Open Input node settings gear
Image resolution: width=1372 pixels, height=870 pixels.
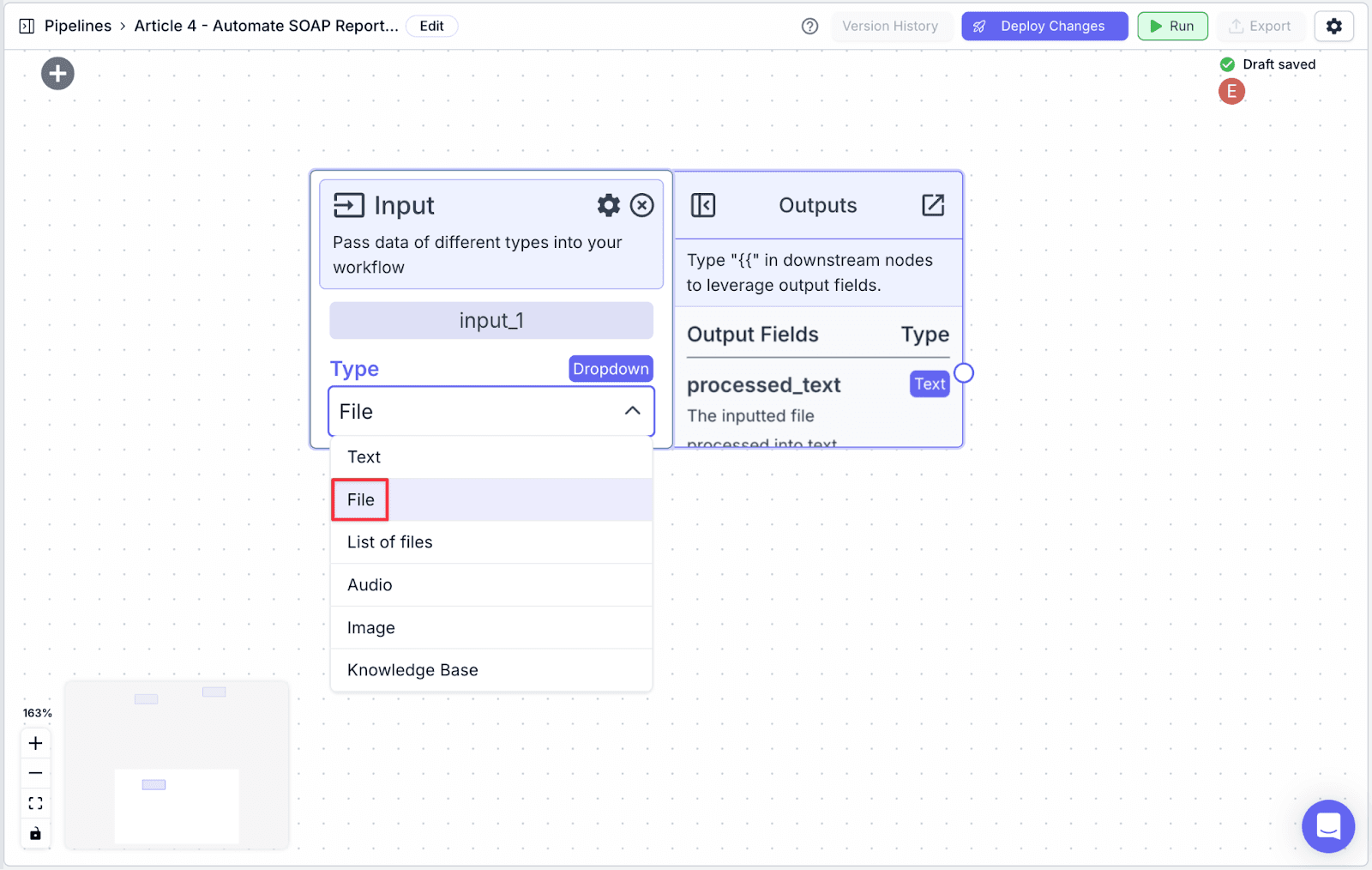pyautogui.click(x=609, y=205)
